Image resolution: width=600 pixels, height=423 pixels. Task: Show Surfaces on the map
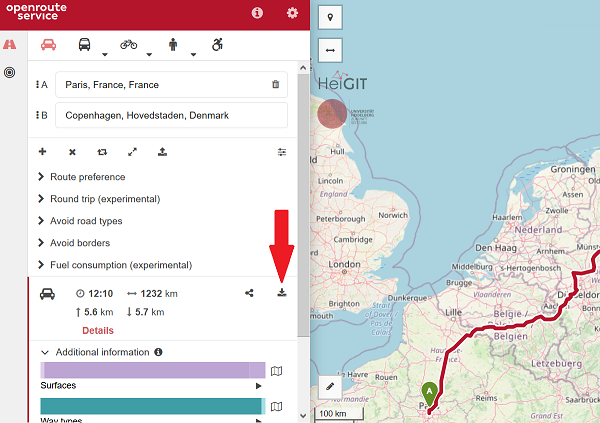coord(277,371)
